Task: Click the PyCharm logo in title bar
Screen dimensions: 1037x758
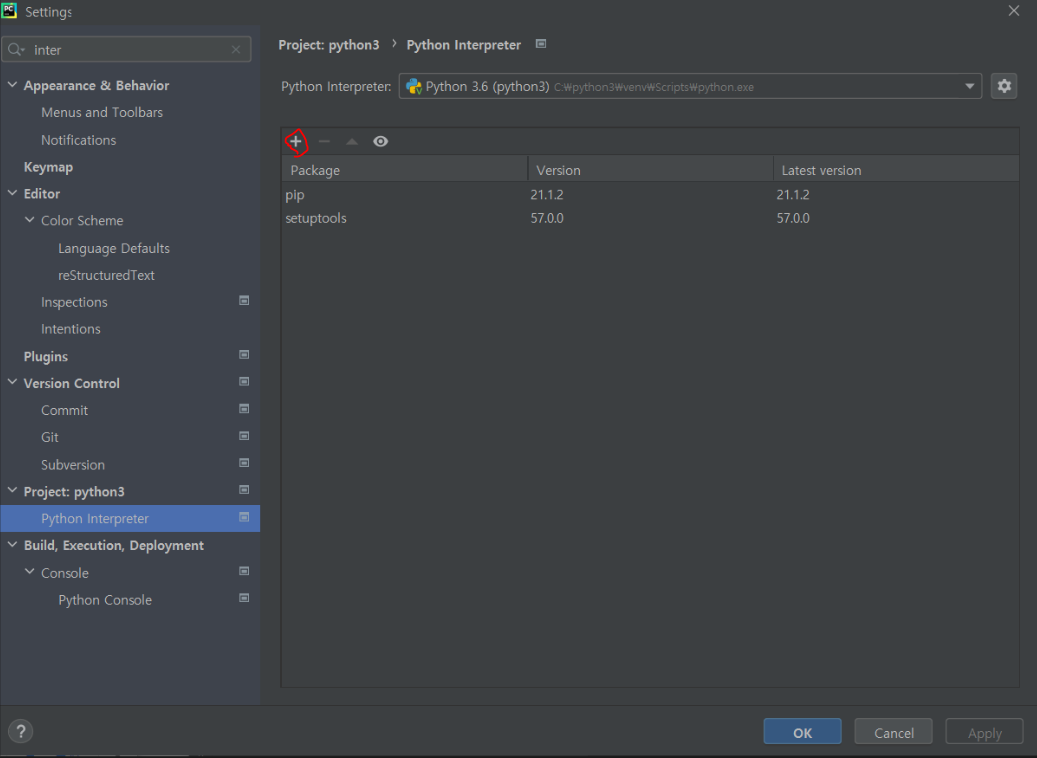Action: tap(9, 10)
